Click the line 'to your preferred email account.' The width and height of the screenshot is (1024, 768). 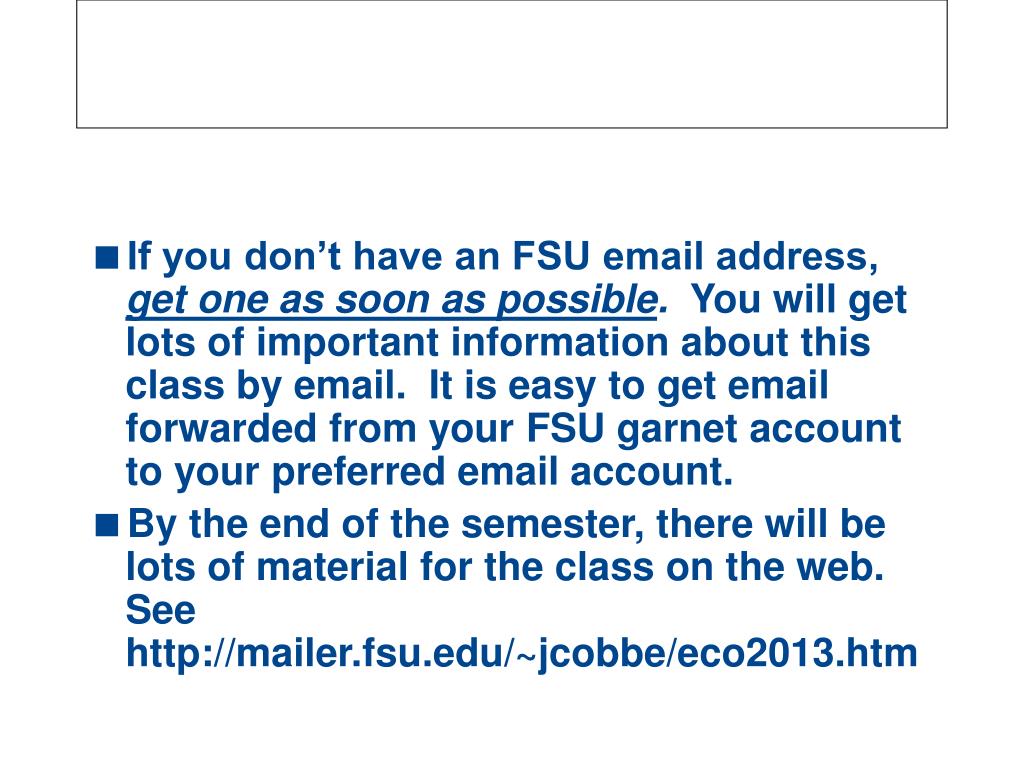click(430, 473)
